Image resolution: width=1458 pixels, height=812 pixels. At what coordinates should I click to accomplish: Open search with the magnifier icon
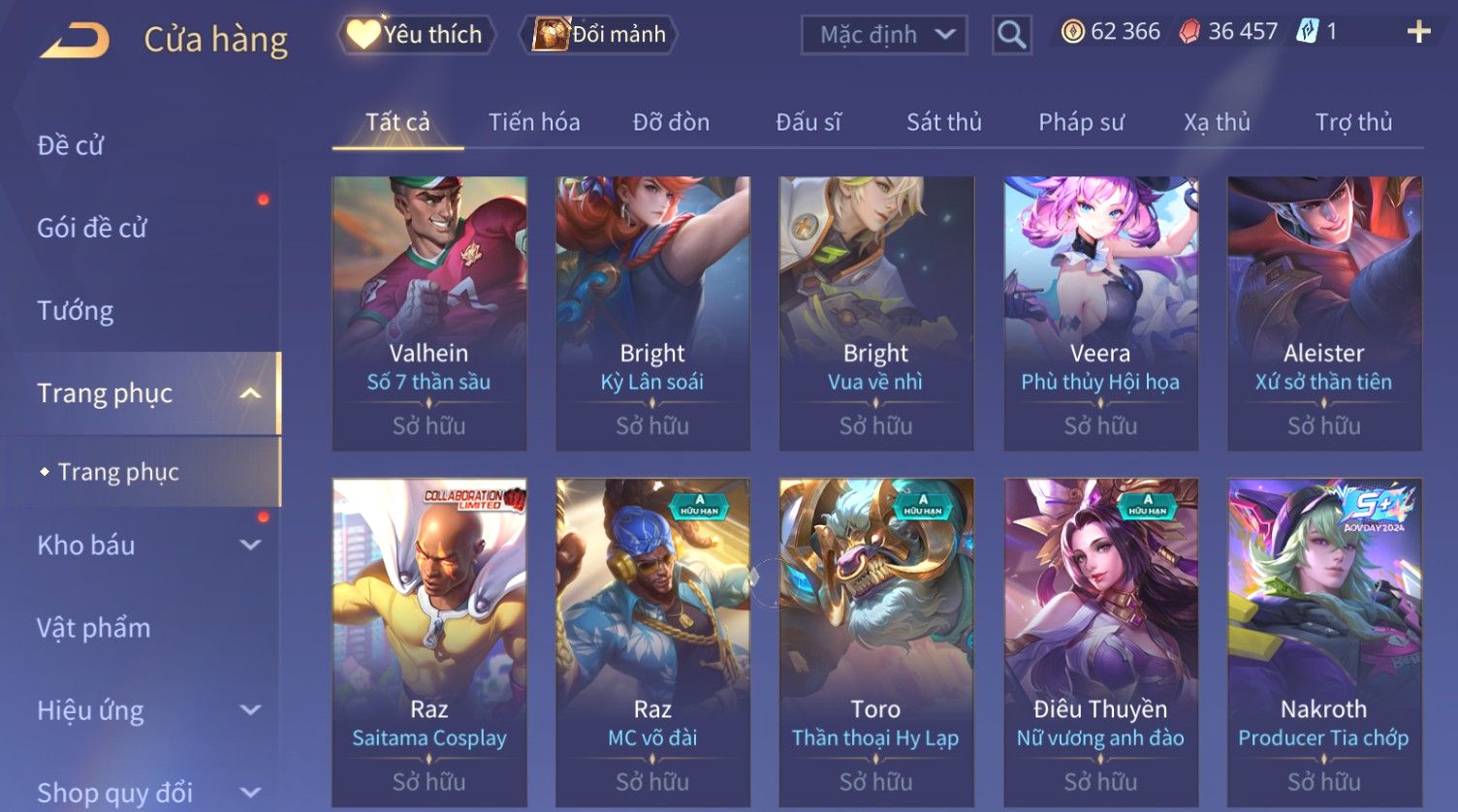point(1011,35)
